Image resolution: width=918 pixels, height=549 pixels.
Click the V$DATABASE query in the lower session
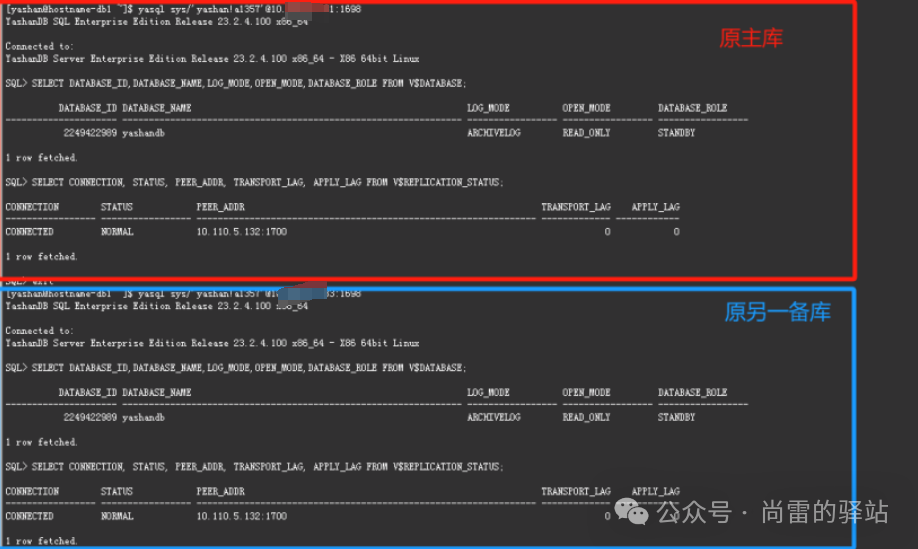point(249,368)
